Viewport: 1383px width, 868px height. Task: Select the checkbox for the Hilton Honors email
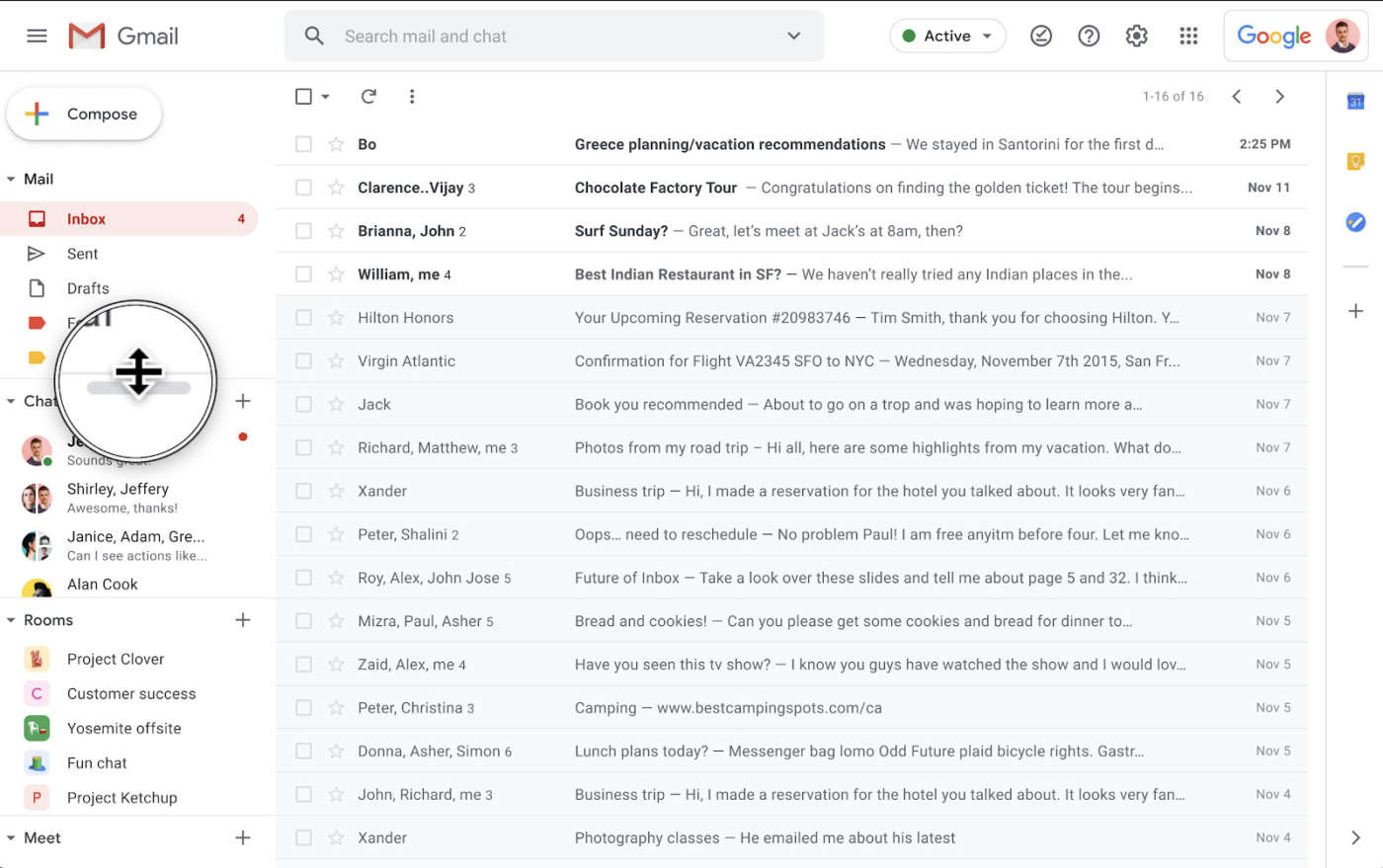(303, 317)
